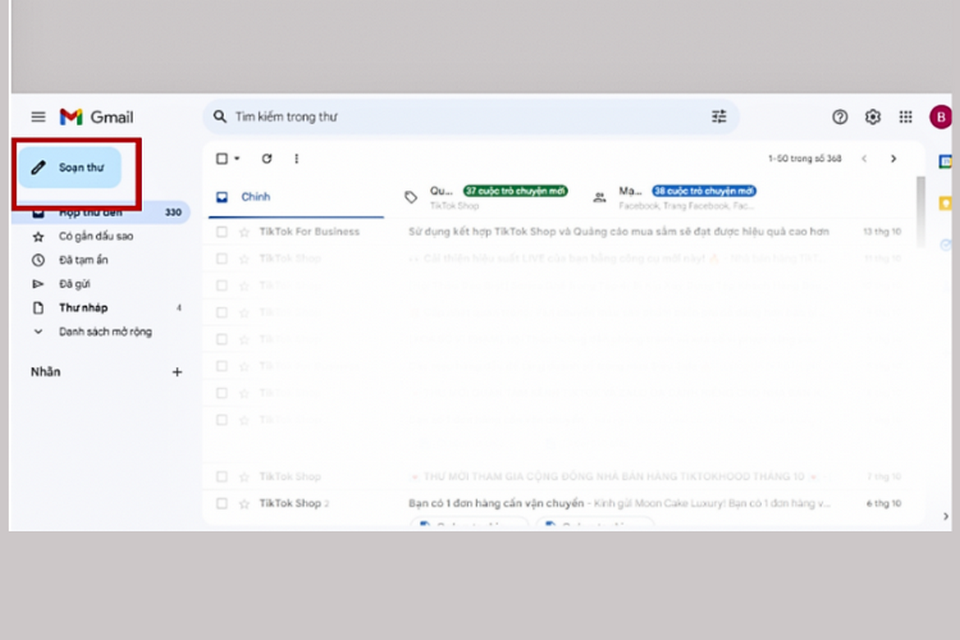Image resolution: width=960 pixels, height=640 pixels.
Task: Click the refresh inbox icon
Action: point(267,158)
